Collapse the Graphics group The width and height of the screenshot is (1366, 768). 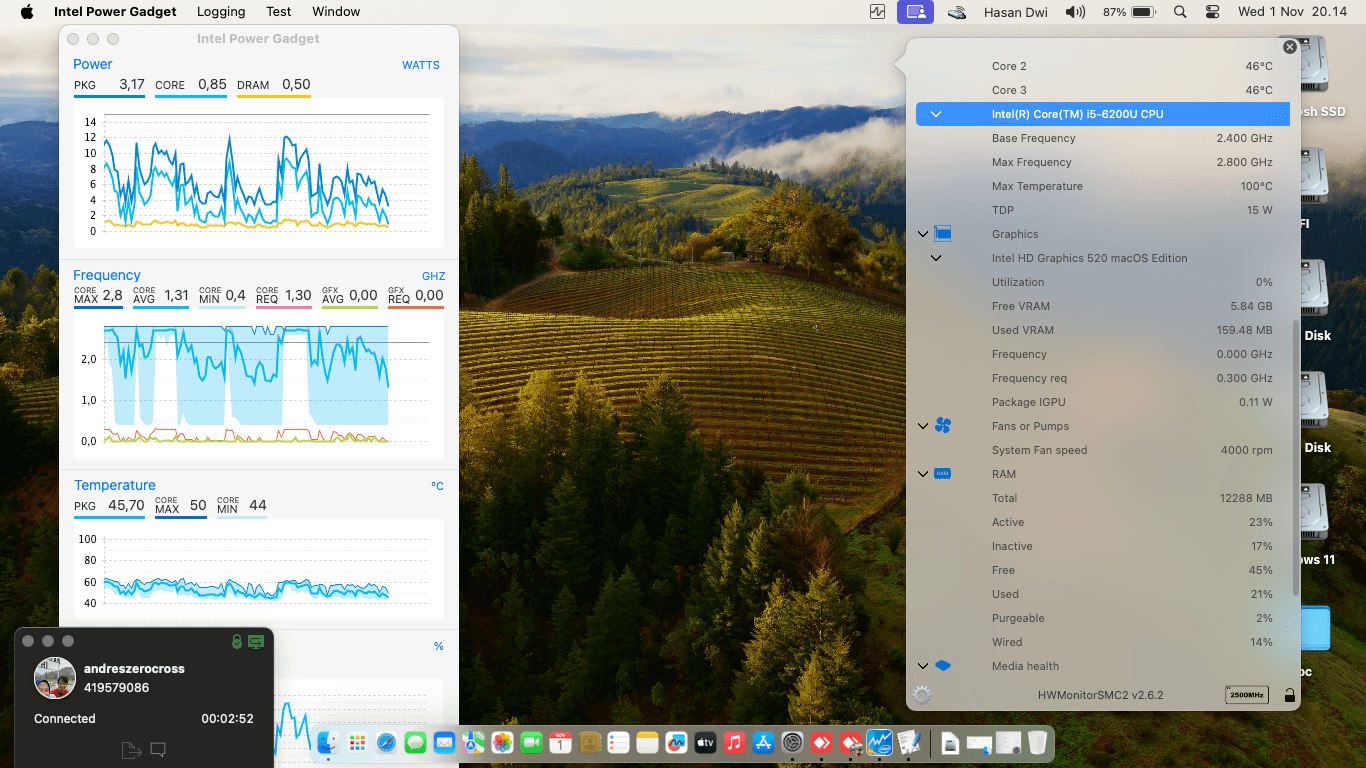(923, 234)
